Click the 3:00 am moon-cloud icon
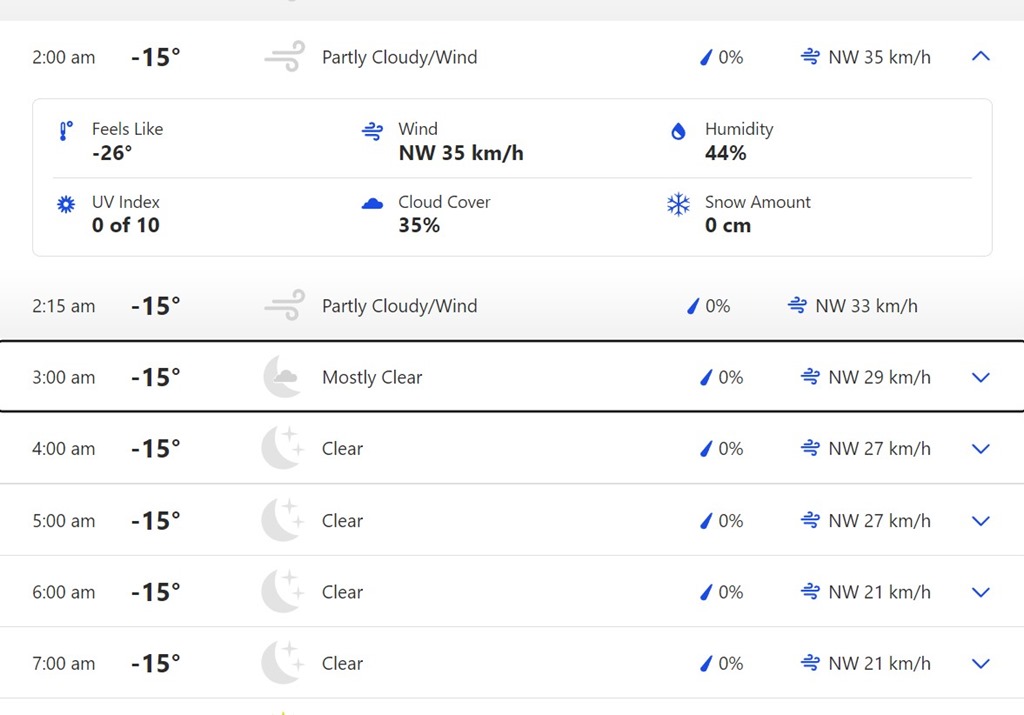 coord(283,377)
